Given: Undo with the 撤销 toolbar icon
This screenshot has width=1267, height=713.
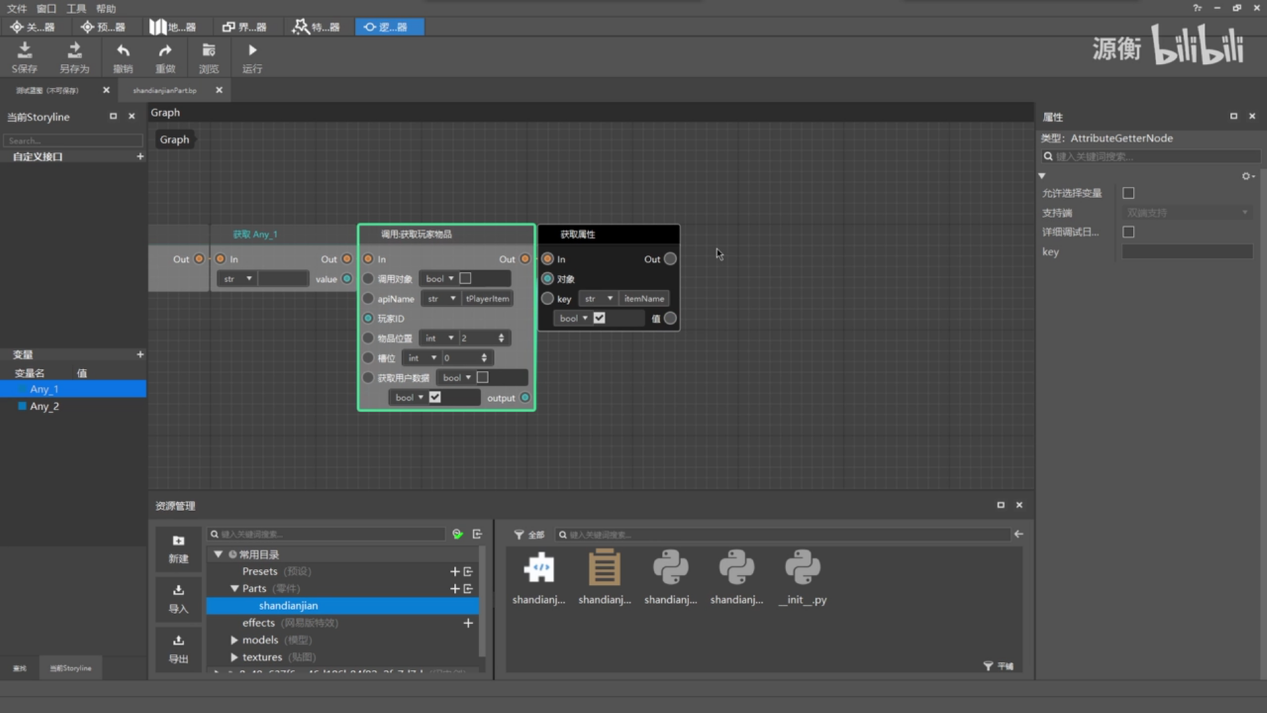Looking at the screenshot, I should 123,51.
